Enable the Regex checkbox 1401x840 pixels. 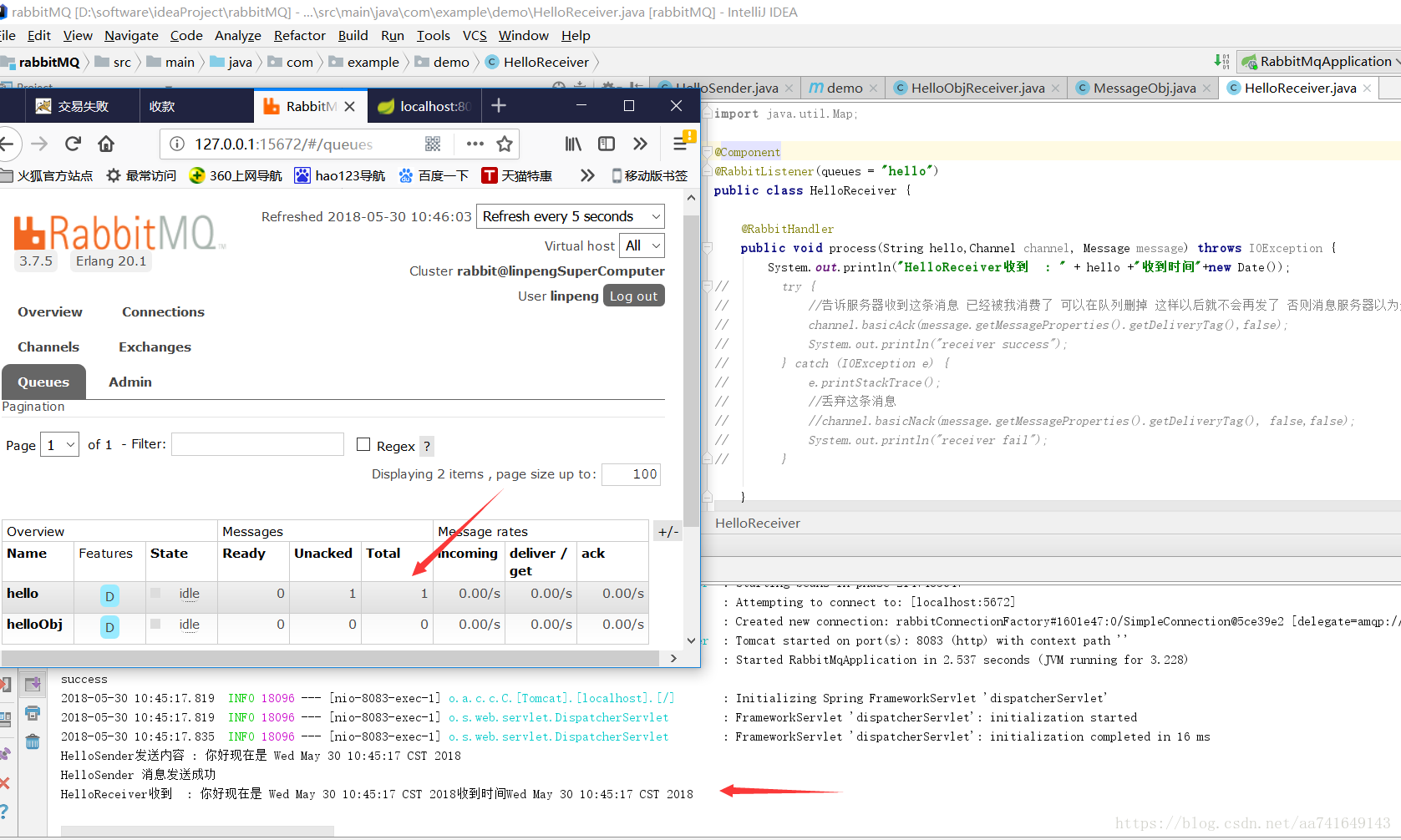pos(363,444)
